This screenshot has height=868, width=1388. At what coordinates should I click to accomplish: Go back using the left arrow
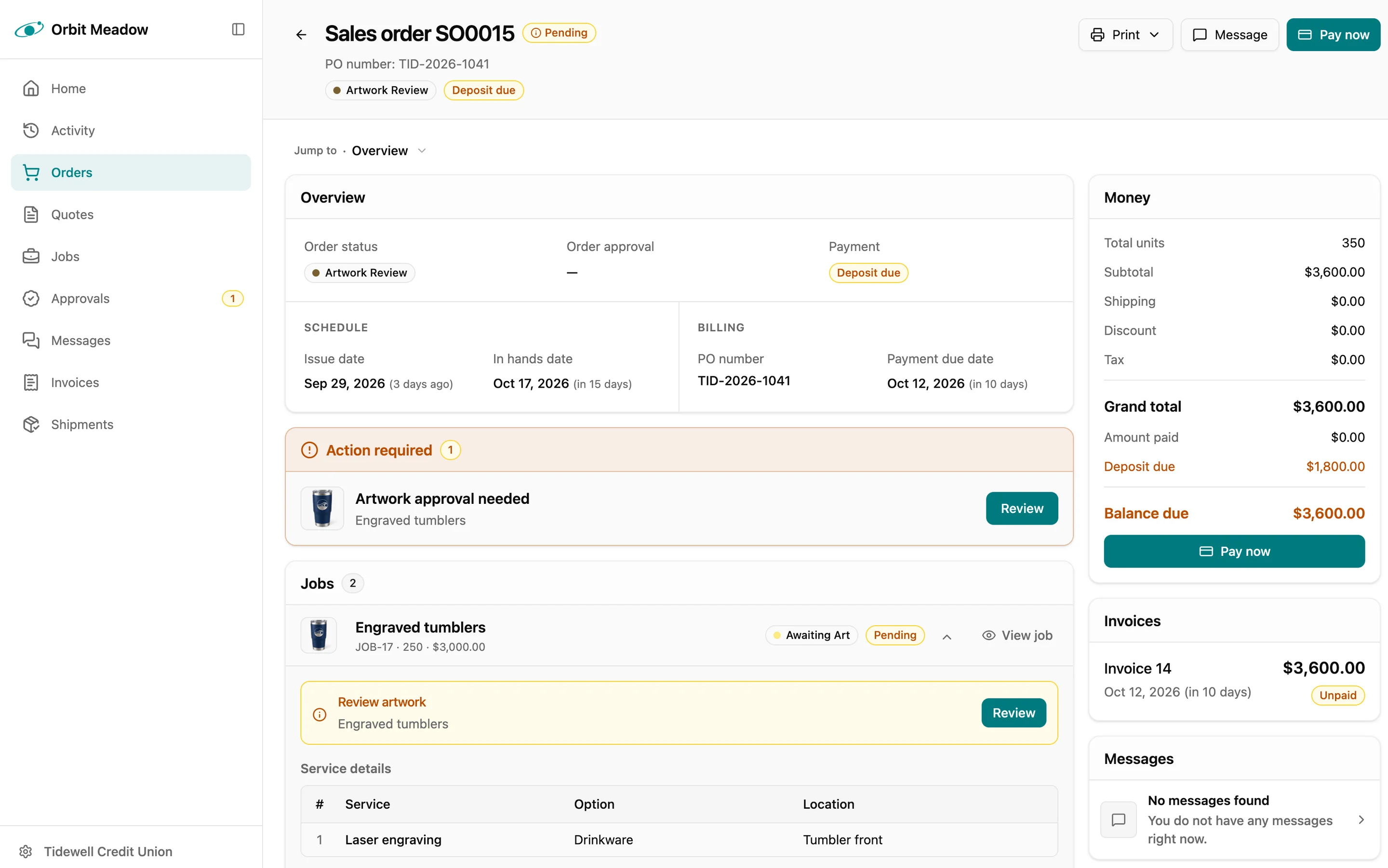coord(302,35)
